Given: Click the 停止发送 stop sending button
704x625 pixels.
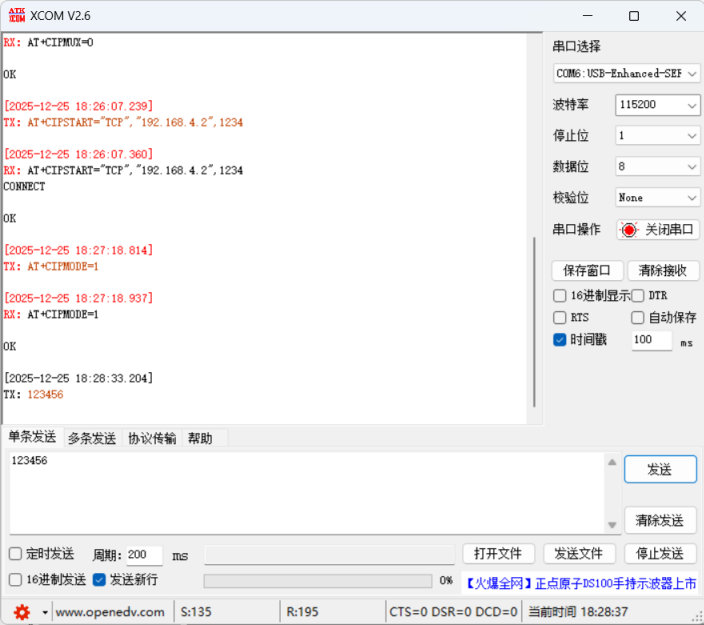Looking at the screenshot, I should 660,554.
